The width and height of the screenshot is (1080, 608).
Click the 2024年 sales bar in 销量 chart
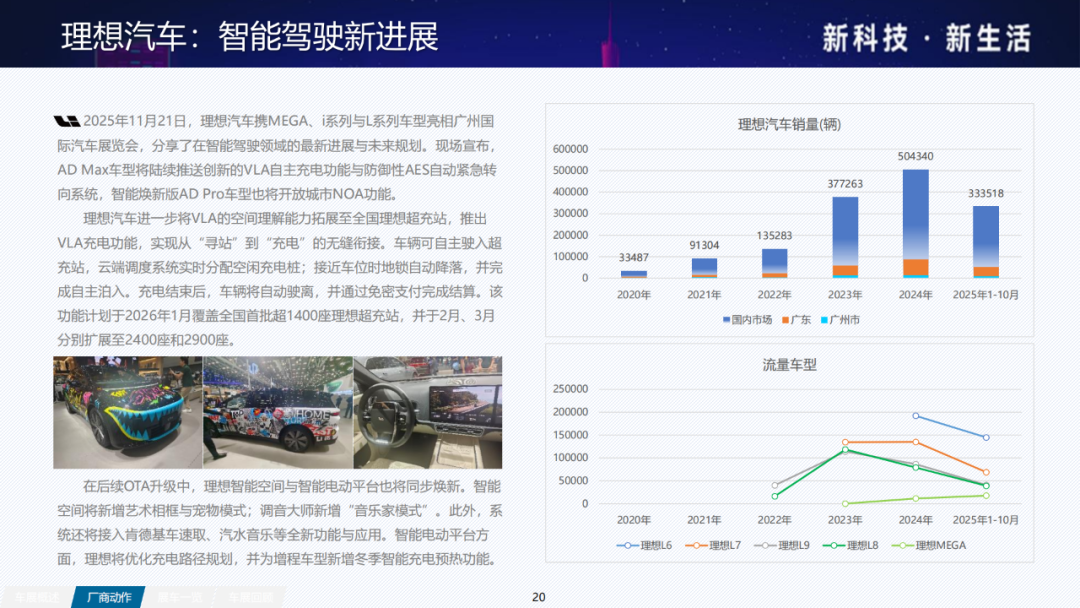[x=915, y=224]
